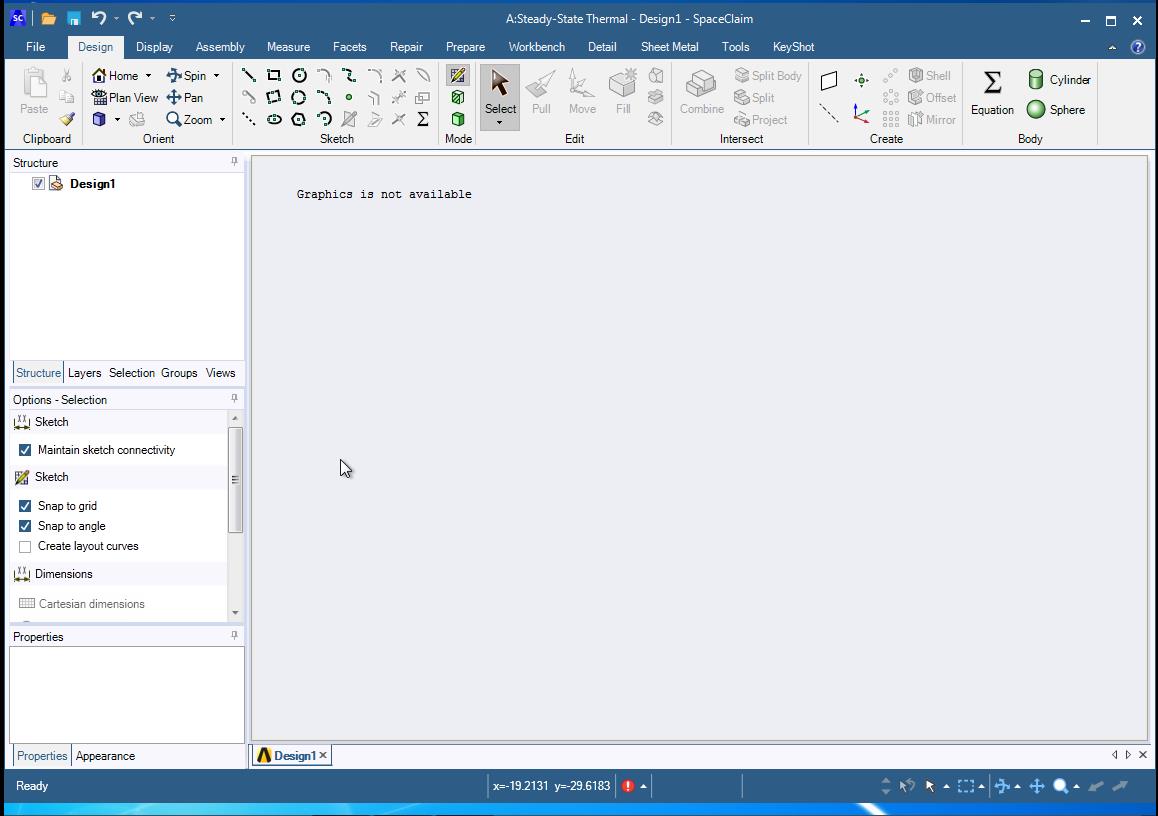Screen dimensions: 1158x816
Task: Switch to the Sheet Metal ribbon tab
Action: 670,47
